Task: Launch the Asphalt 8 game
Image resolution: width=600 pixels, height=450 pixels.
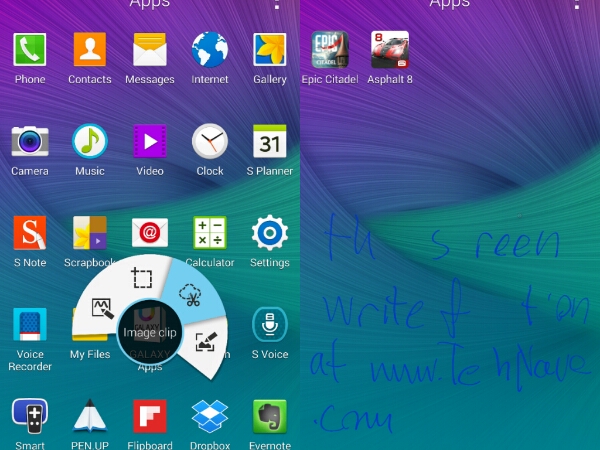Action: point(390,50)
